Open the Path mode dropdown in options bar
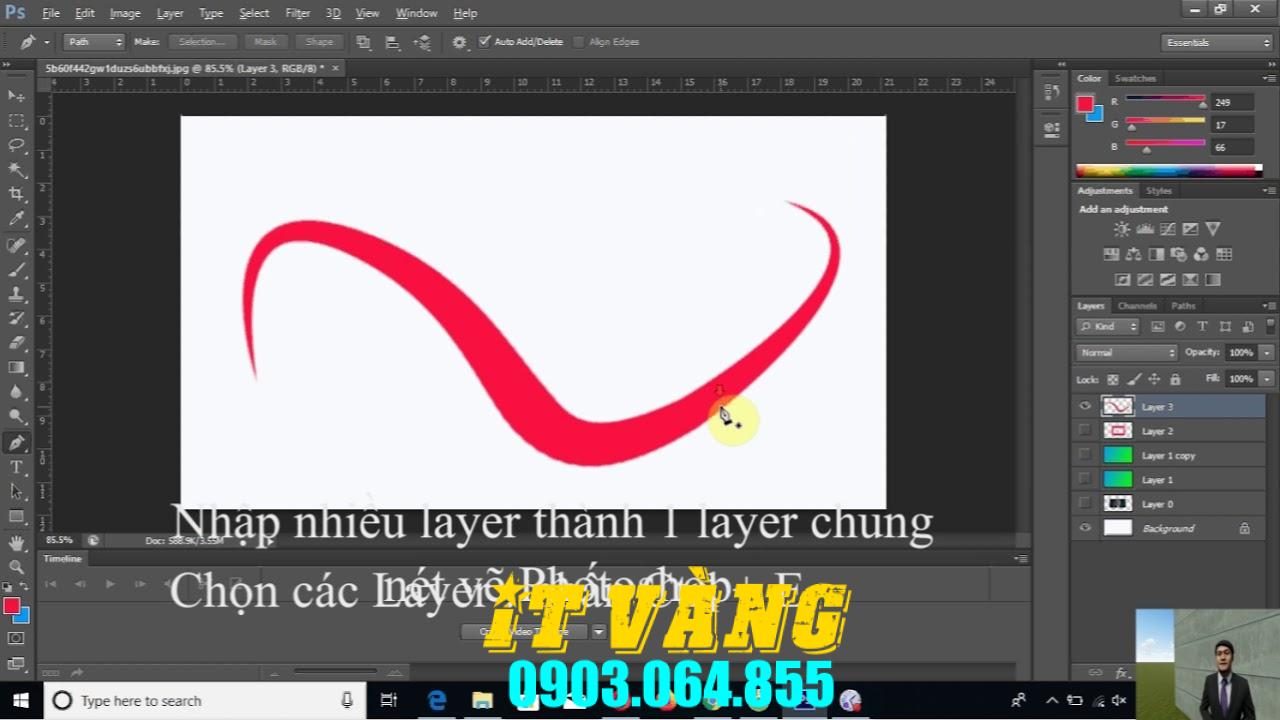Image resolution: width=1280 pixels, height=720 pixels. [93, 42]
